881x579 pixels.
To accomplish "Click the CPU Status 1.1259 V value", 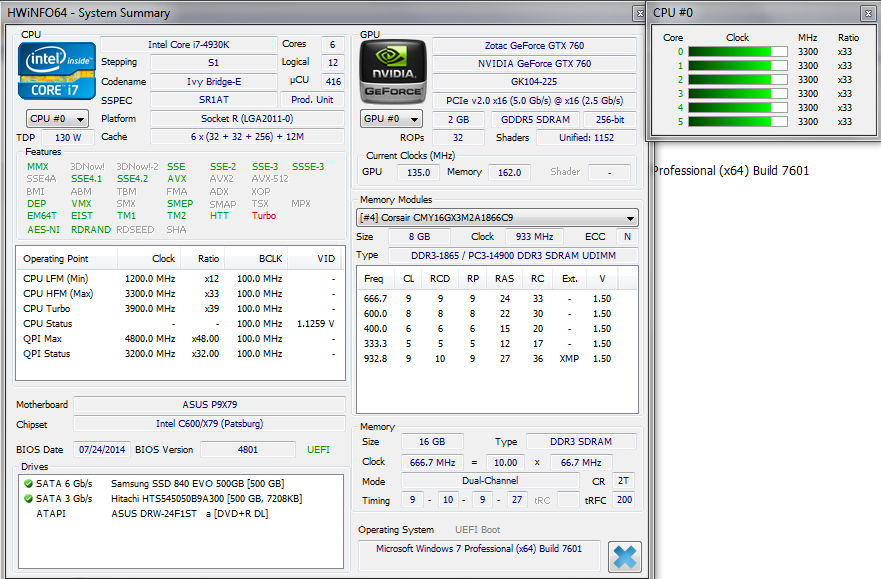I will [x=315, y=324].
